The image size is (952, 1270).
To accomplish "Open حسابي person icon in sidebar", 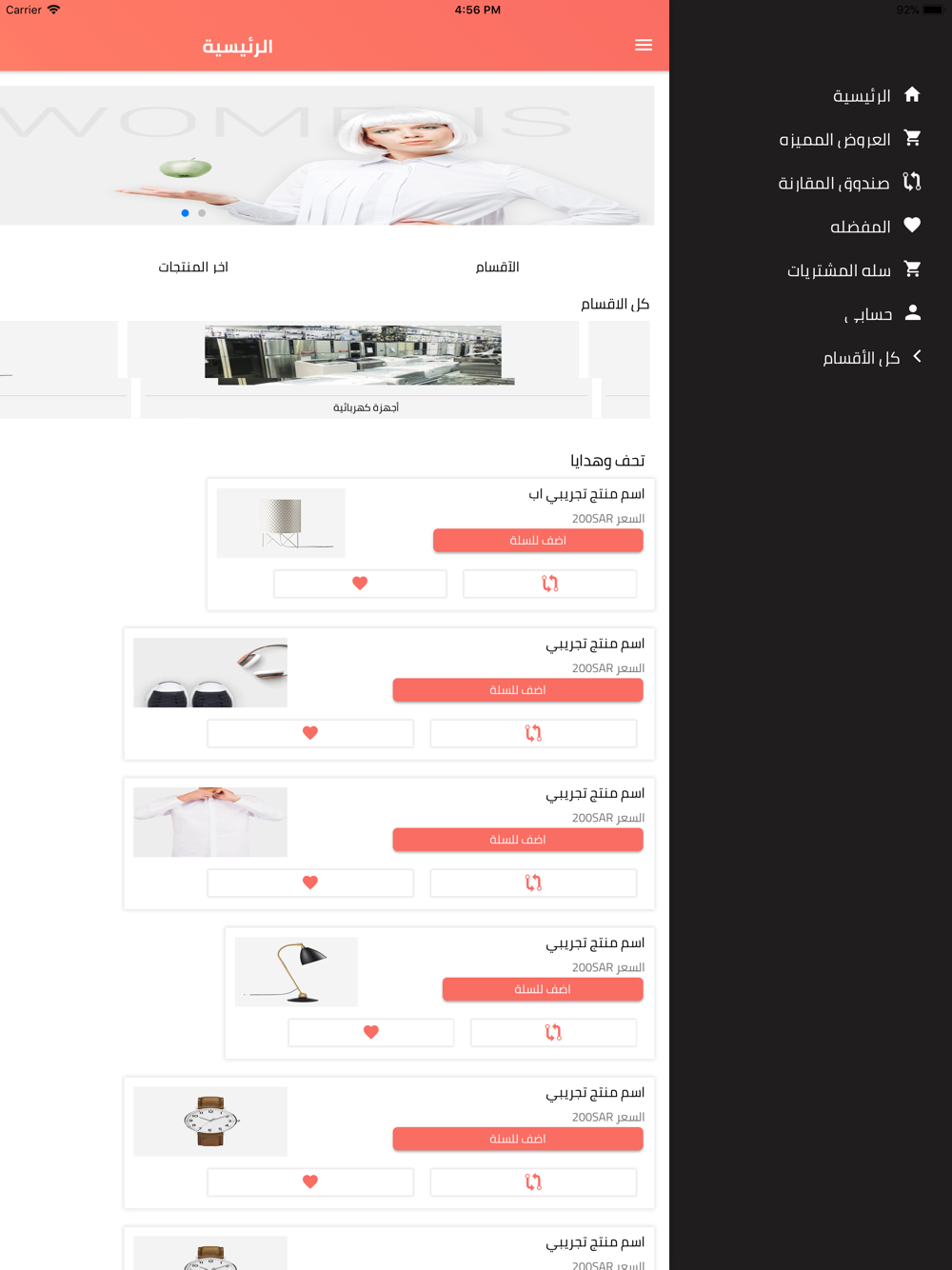I will tap(912, 312).
